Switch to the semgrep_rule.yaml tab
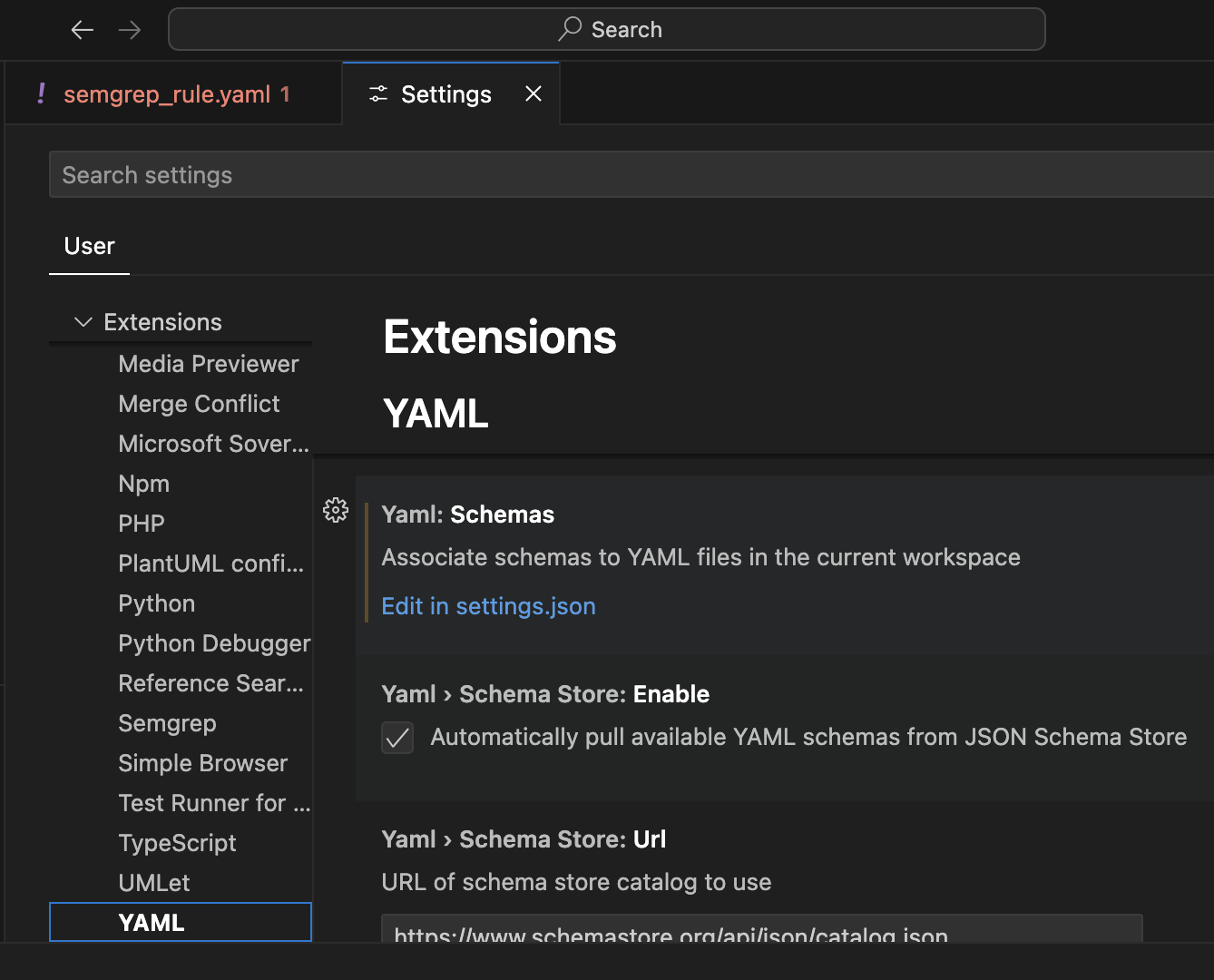 [176, 93]
